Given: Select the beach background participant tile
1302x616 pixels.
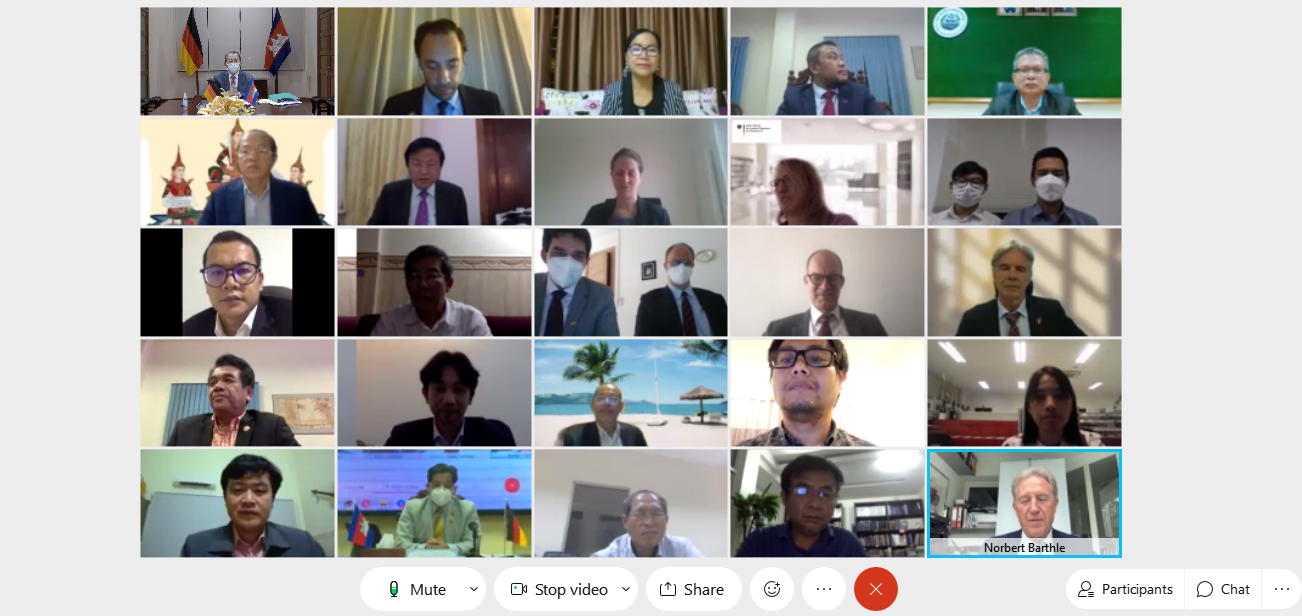Looking at the screenshot, I should 631,392.
